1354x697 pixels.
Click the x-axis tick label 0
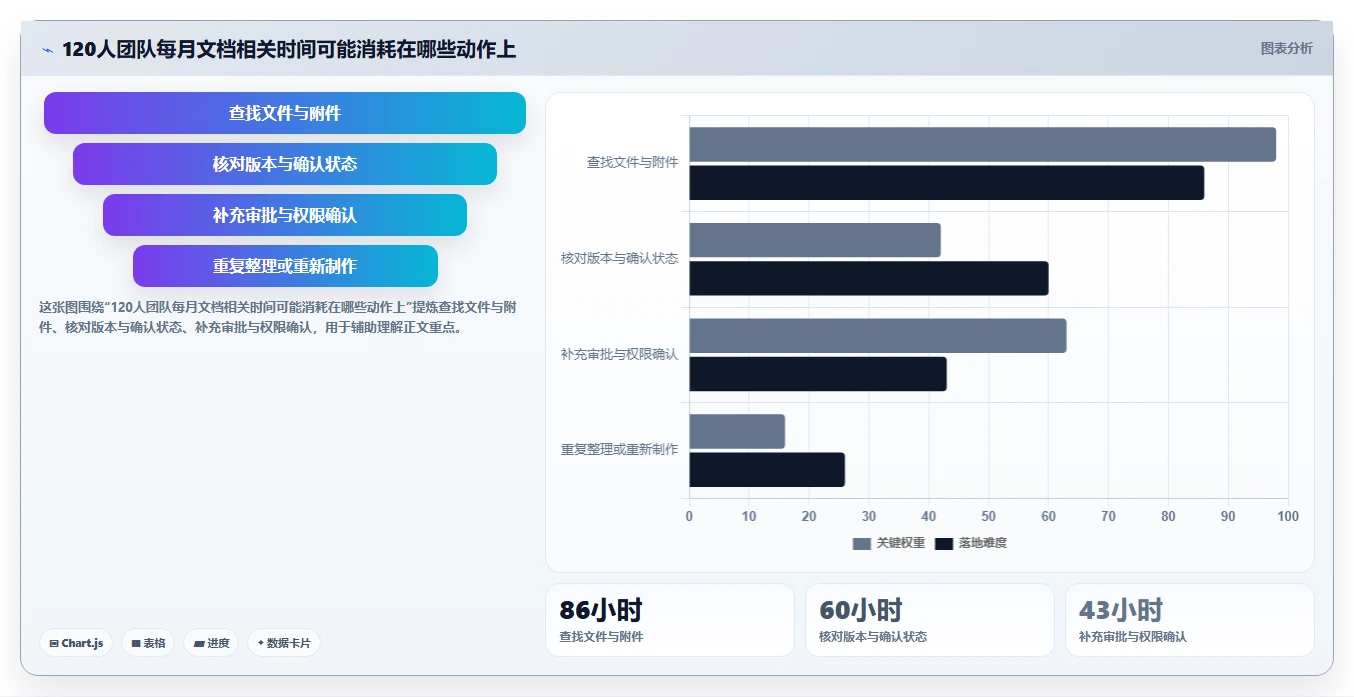[x=689, y=516]
